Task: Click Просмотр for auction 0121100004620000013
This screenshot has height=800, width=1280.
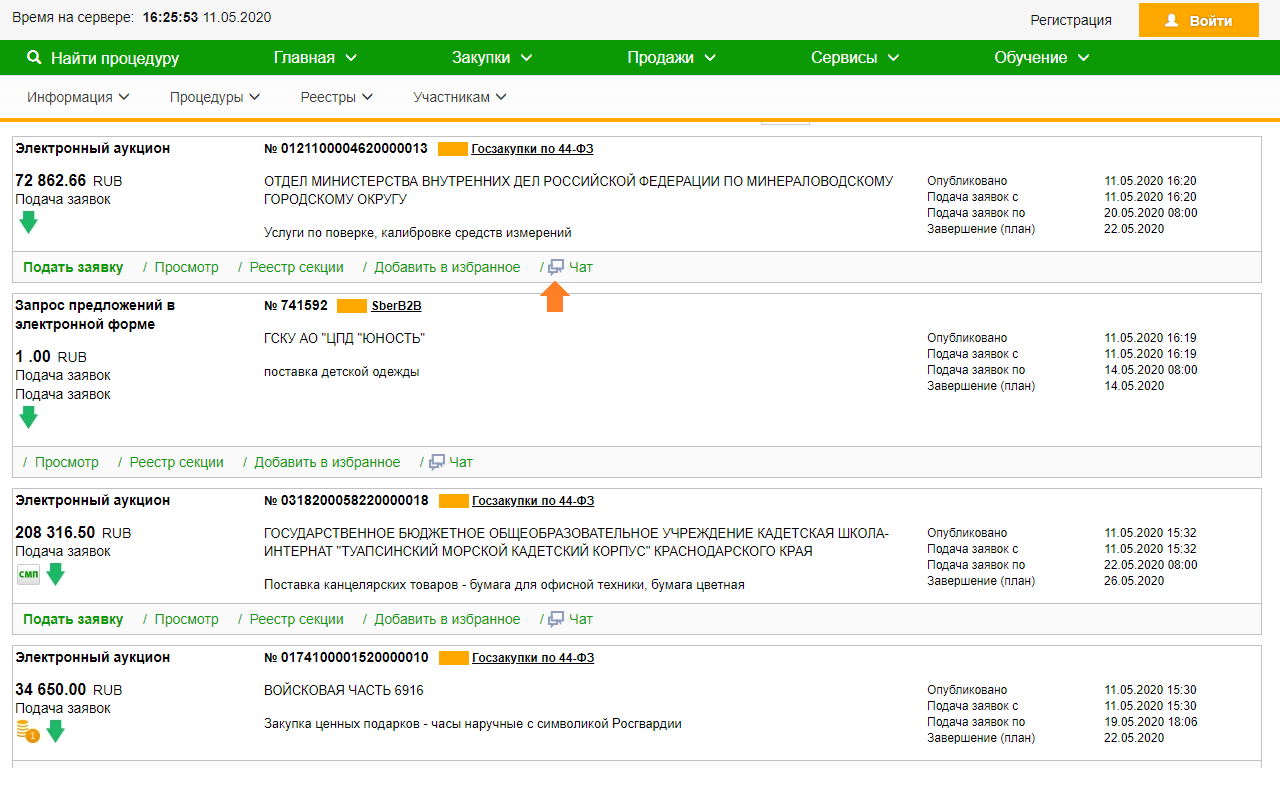Action: click(x=186, y=267)
